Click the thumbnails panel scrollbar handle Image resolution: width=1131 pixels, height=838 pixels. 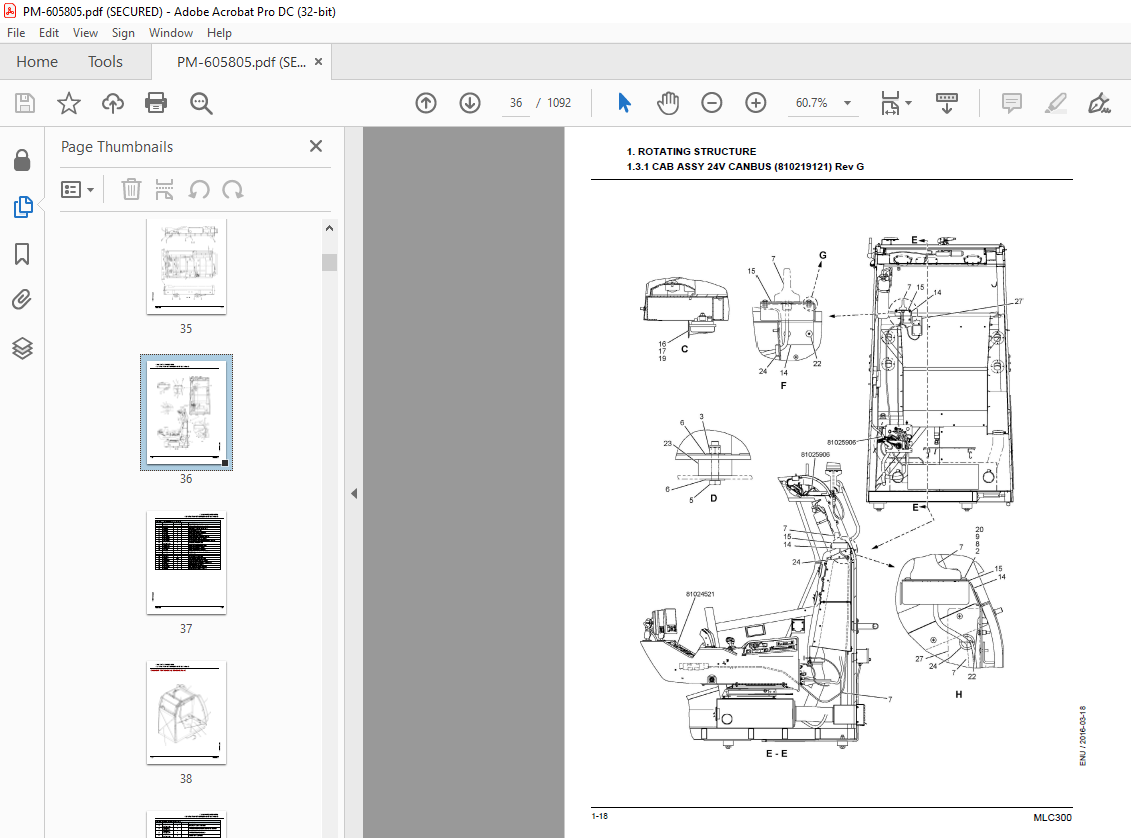(330, 262)
